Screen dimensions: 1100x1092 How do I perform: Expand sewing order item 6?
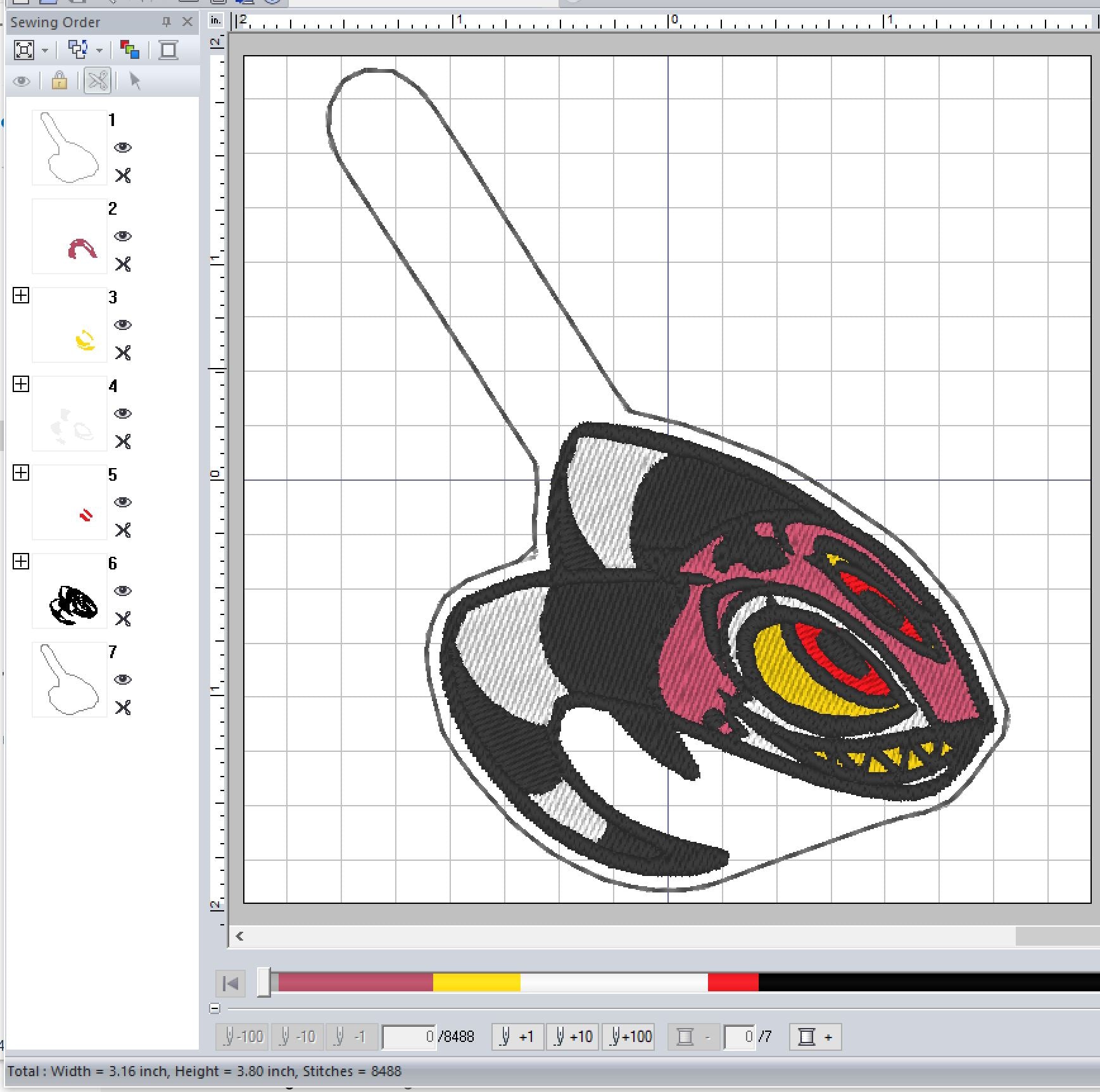click(21, 561)
